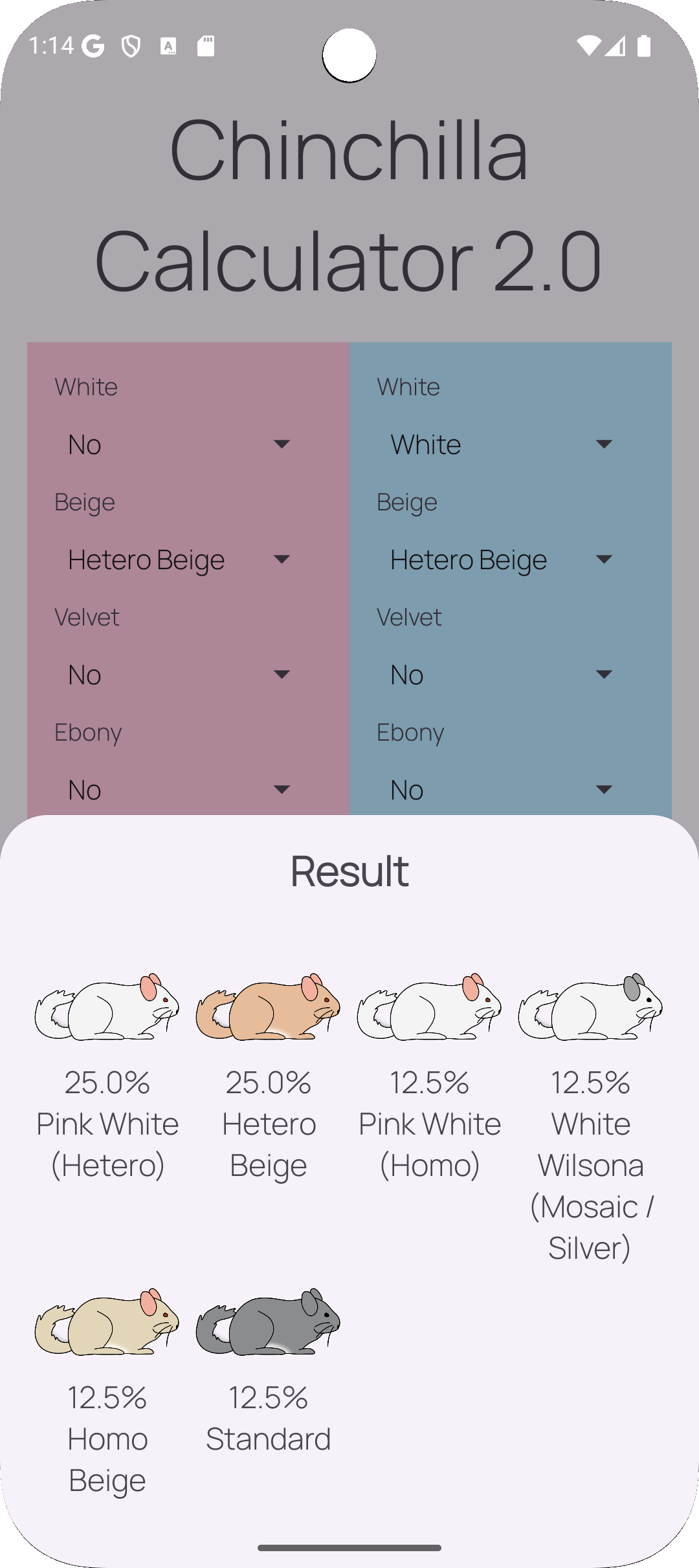The image size is (699, 1568).
Task: Open right parent's Ebony dropdown
Action: coord(502,790)
